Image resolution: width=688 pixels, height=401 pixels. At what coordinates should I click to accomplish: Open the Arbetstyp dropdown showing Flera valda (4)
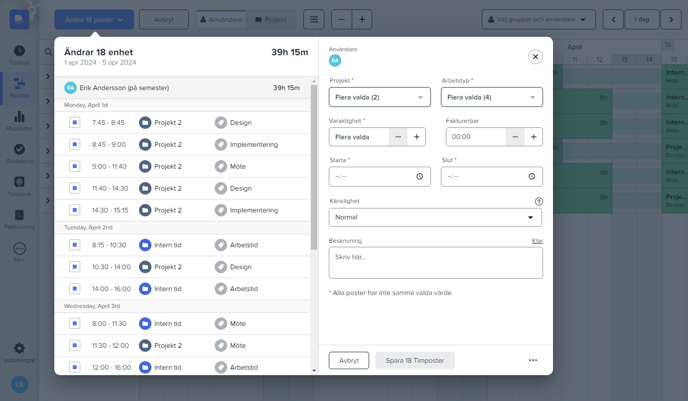491,97
